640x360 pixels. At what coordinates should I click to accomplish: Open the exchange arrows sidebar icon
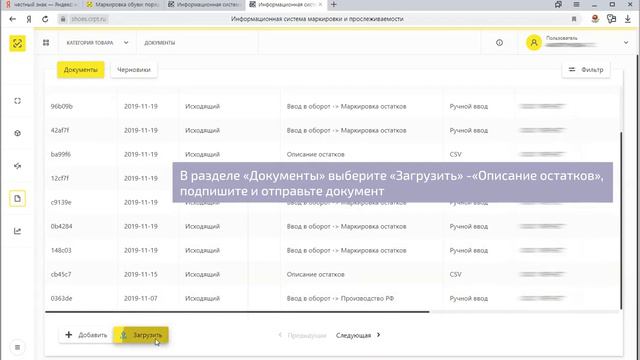17,166
